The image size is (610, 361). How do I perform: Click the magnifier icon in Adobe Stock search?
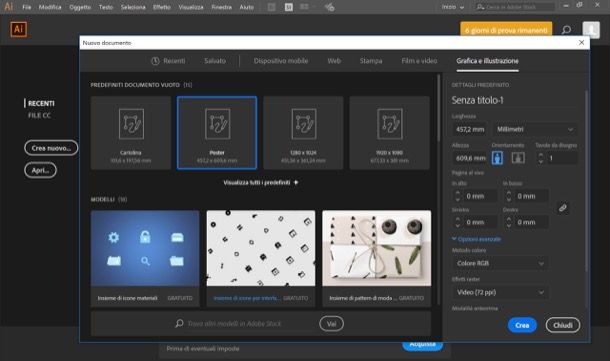click(179, 323)
